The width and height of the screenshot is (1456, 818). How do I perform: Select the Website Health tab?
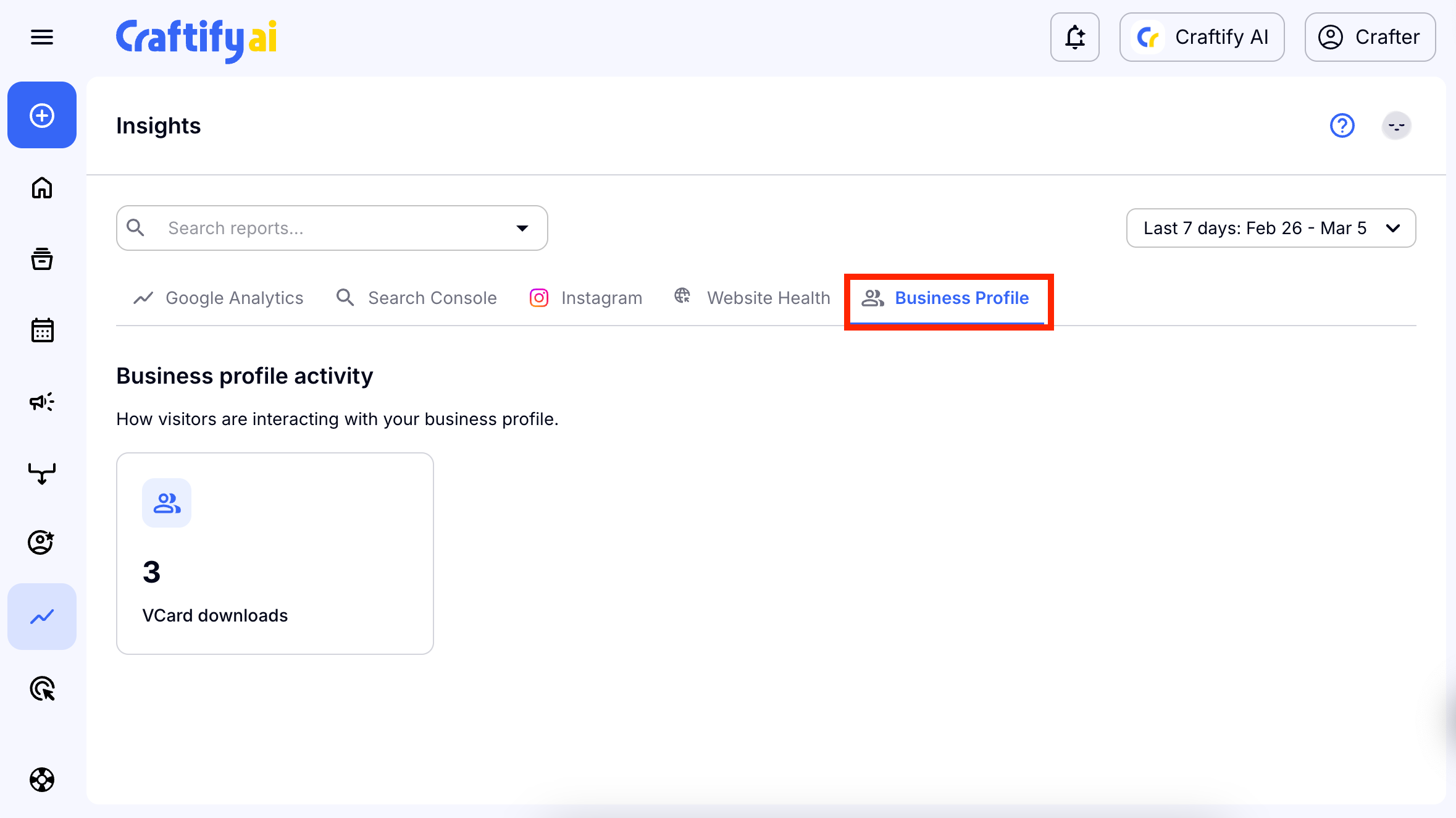pos(752,298)
